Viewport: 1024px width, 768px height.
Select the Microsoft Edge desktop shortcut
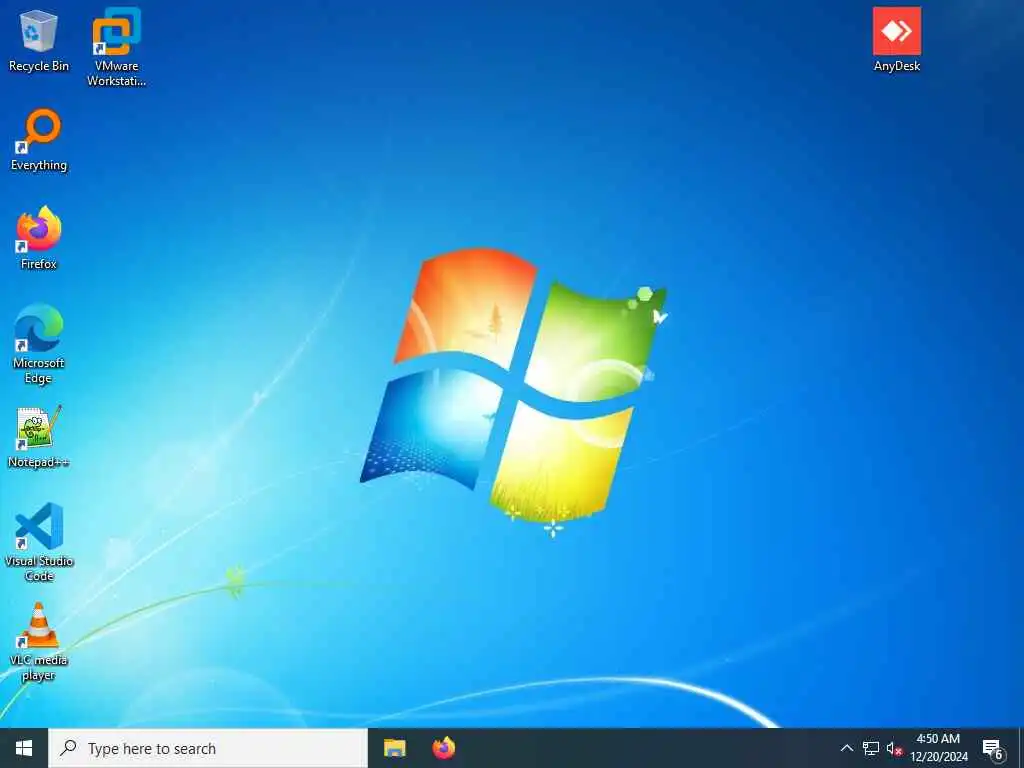pos(39,344)
